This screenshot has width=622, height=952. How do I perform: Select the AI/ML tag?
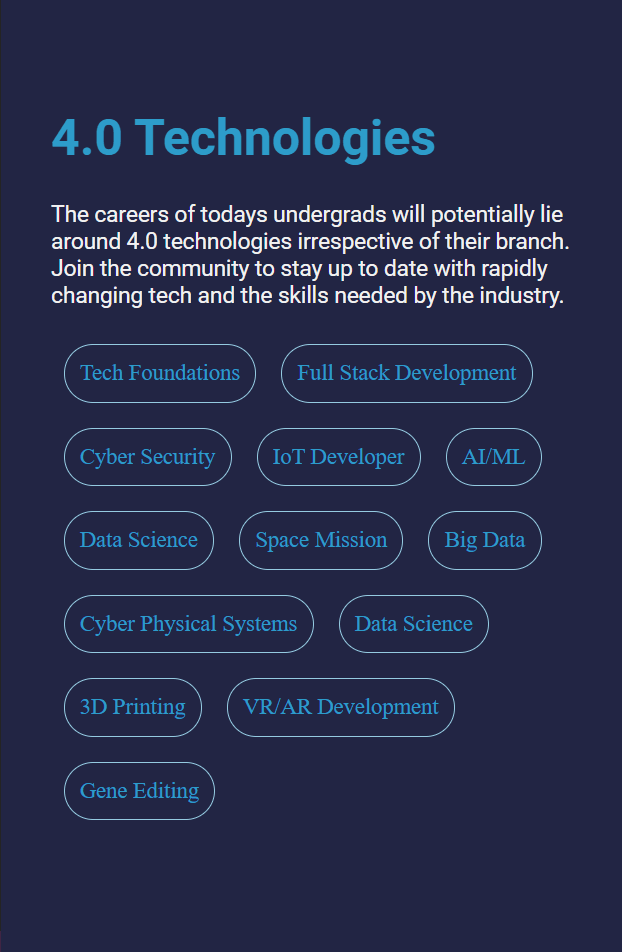point(493,457)
